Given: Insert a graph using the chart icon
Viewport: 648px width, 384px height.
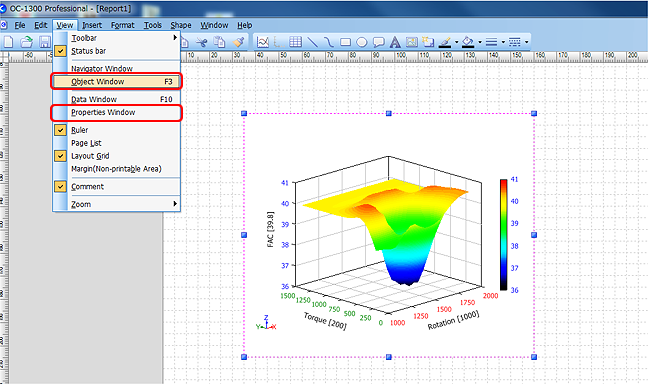Looking at the screenshot, I should click(x=263, y=42).
